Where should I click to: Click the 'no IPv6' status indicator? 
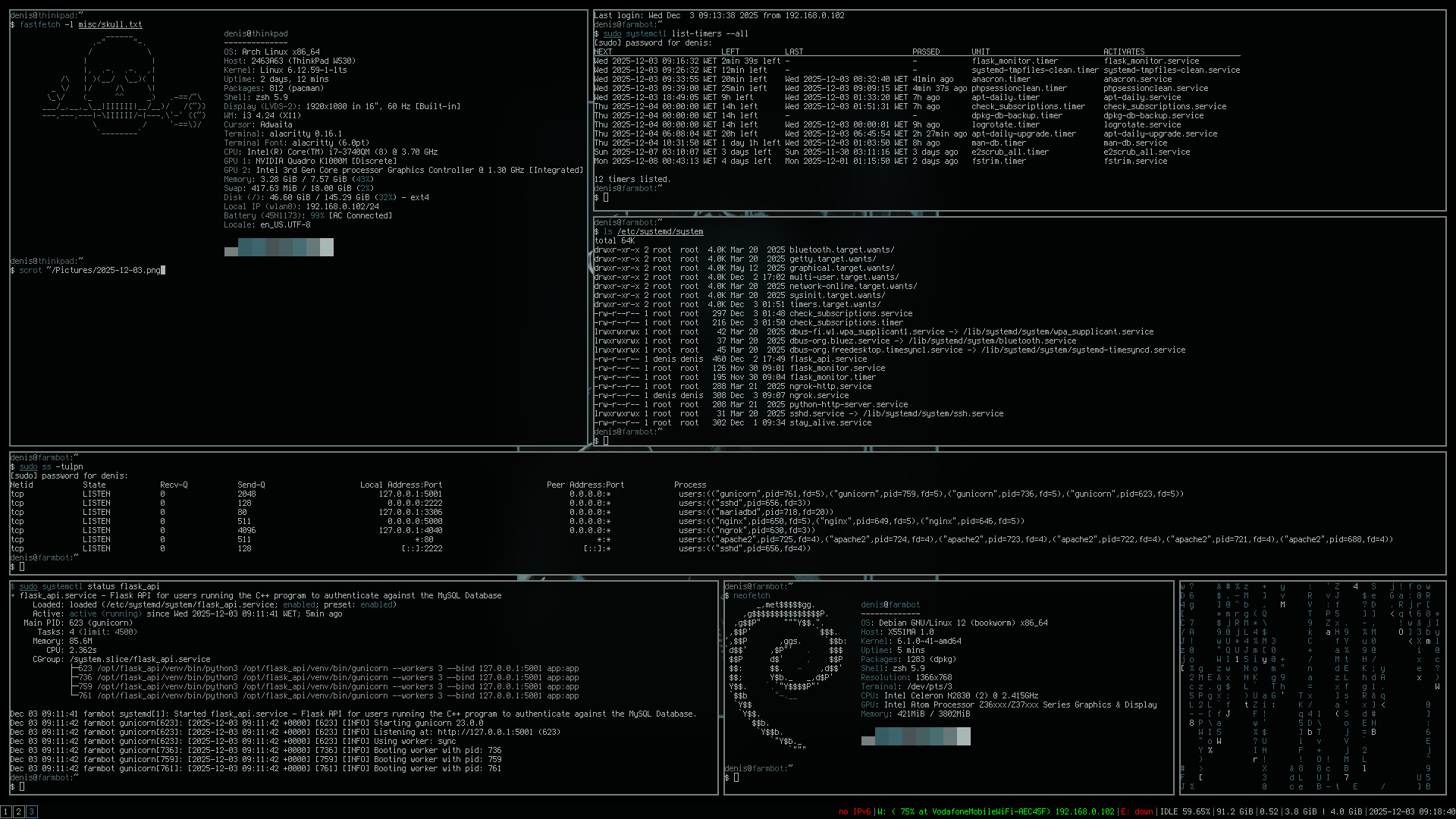pyautogui.click(x=854, y=811)
